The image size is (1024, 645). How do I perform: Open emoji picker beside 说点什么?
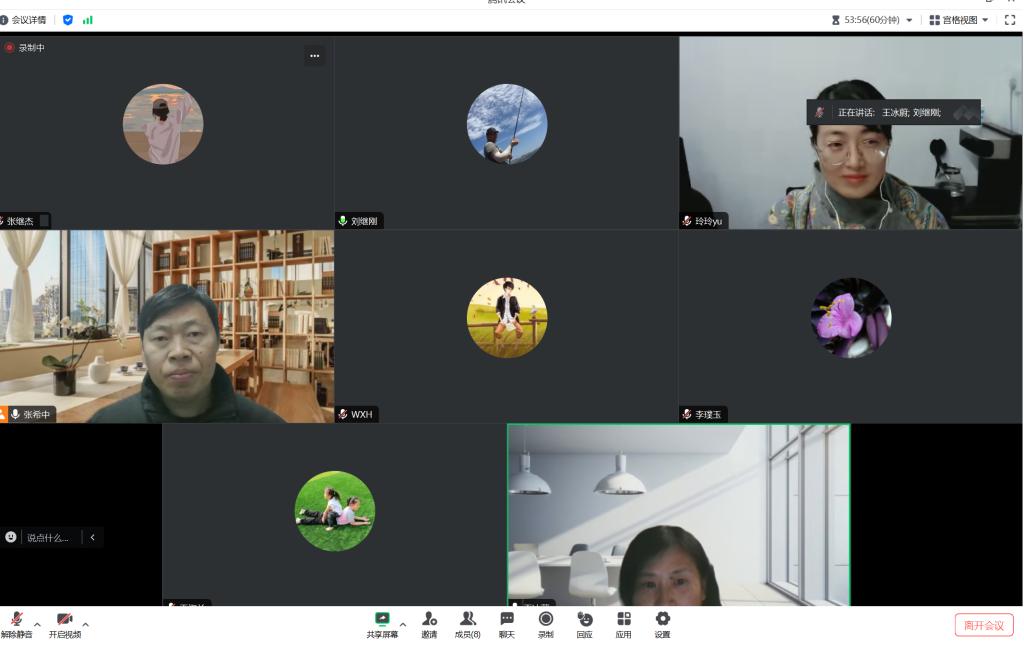pos(11,537)
